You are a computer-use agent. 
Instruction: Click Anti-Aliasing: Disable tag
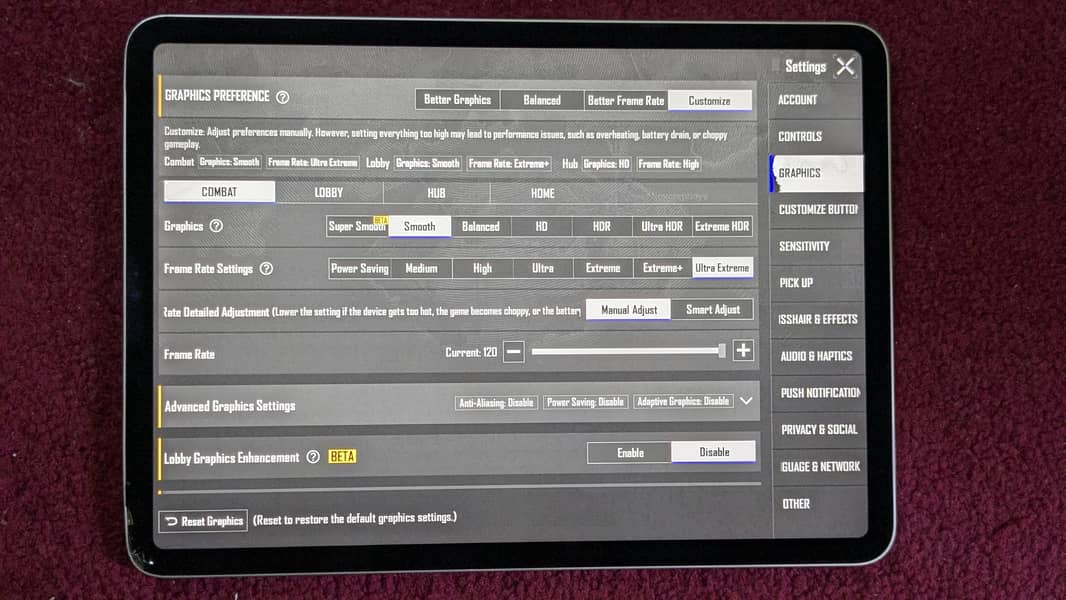[x=496, y=403]
